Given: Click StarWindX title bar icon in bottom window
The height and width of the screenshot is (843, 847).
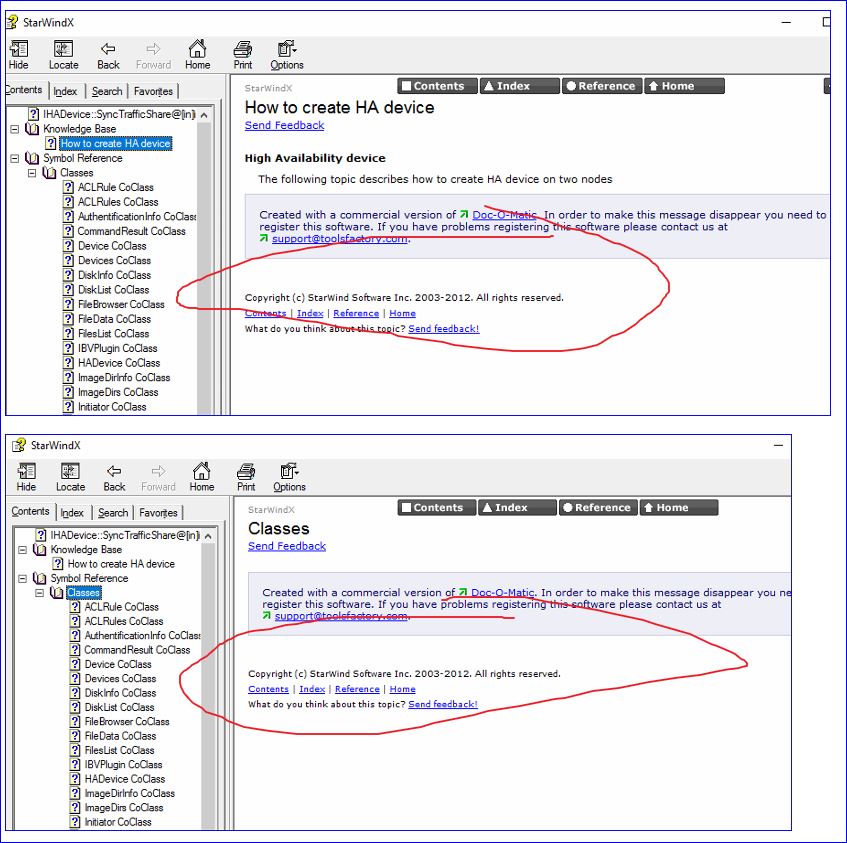Looking at the screenshot, I should [x=19, y=445].
